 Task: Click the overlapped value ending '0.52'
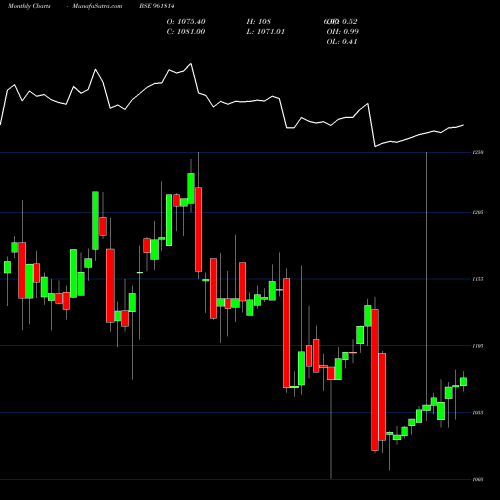tap(341, 22)
